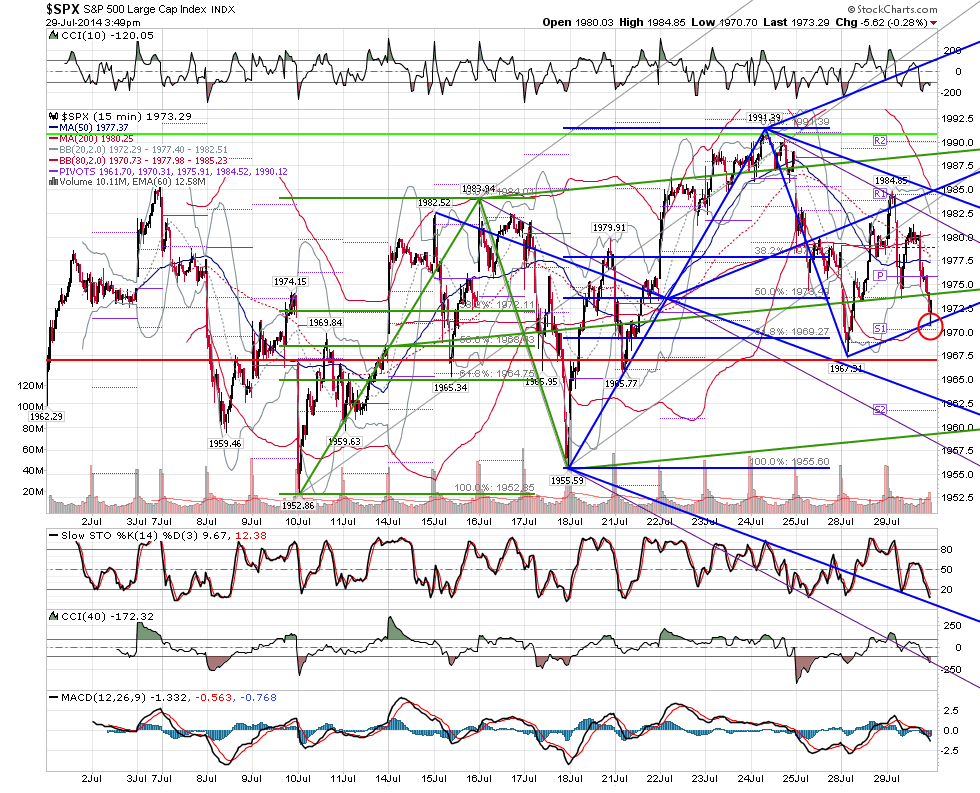Image resolution: width=980 pixels, height=793 pixels.
Task: Click the line icon beside CCI(10)
Action: tap(54, 36)
